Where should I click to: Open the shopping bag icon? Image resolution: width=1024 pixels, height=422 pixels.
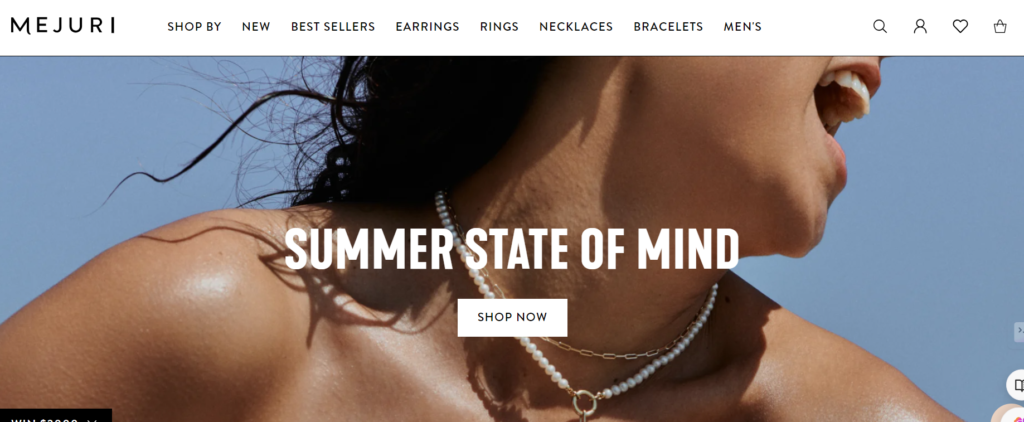[x=1000, y=27]
